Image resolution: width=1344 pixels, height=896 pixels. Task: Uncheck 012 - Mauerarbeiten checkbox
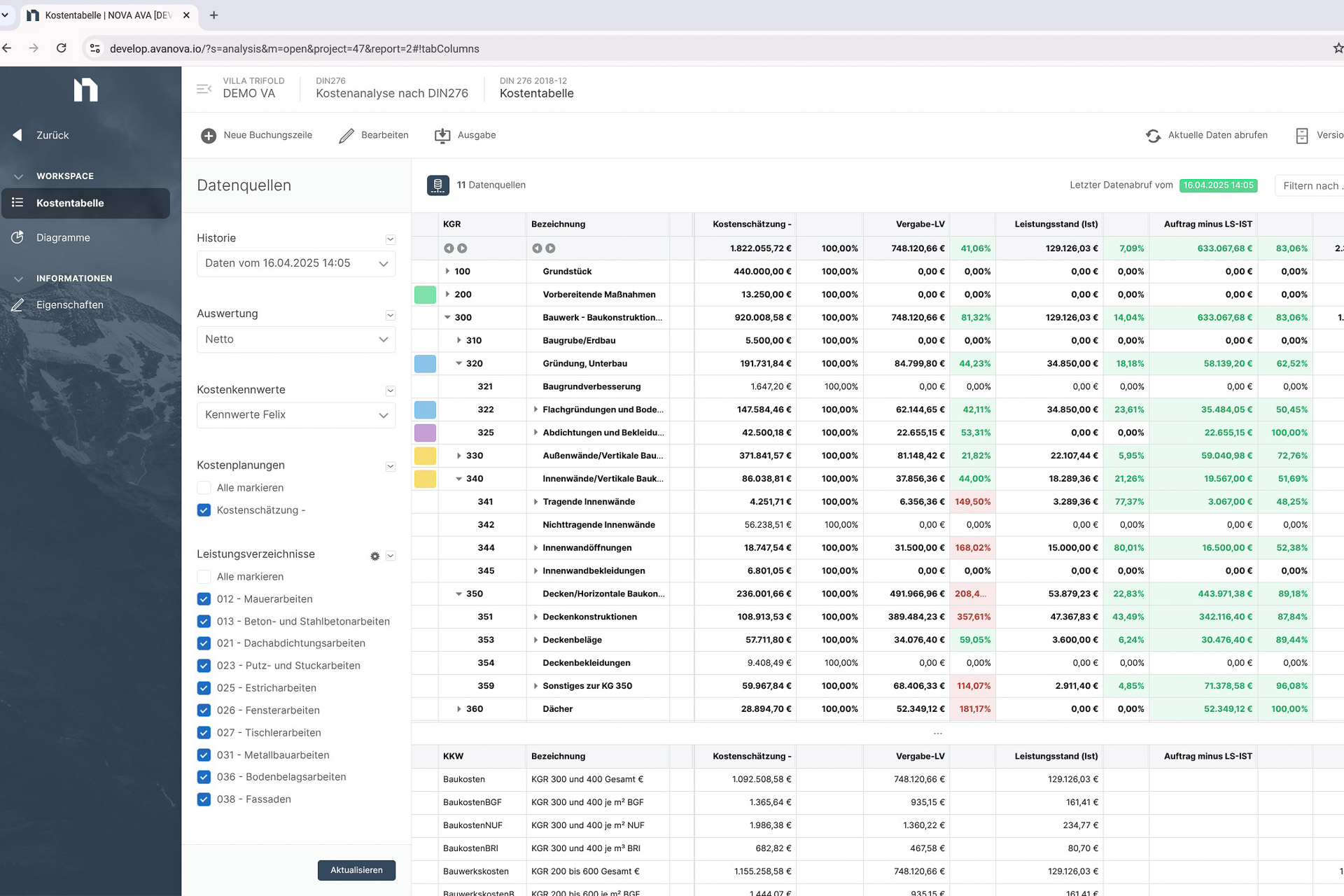(204, 599)
